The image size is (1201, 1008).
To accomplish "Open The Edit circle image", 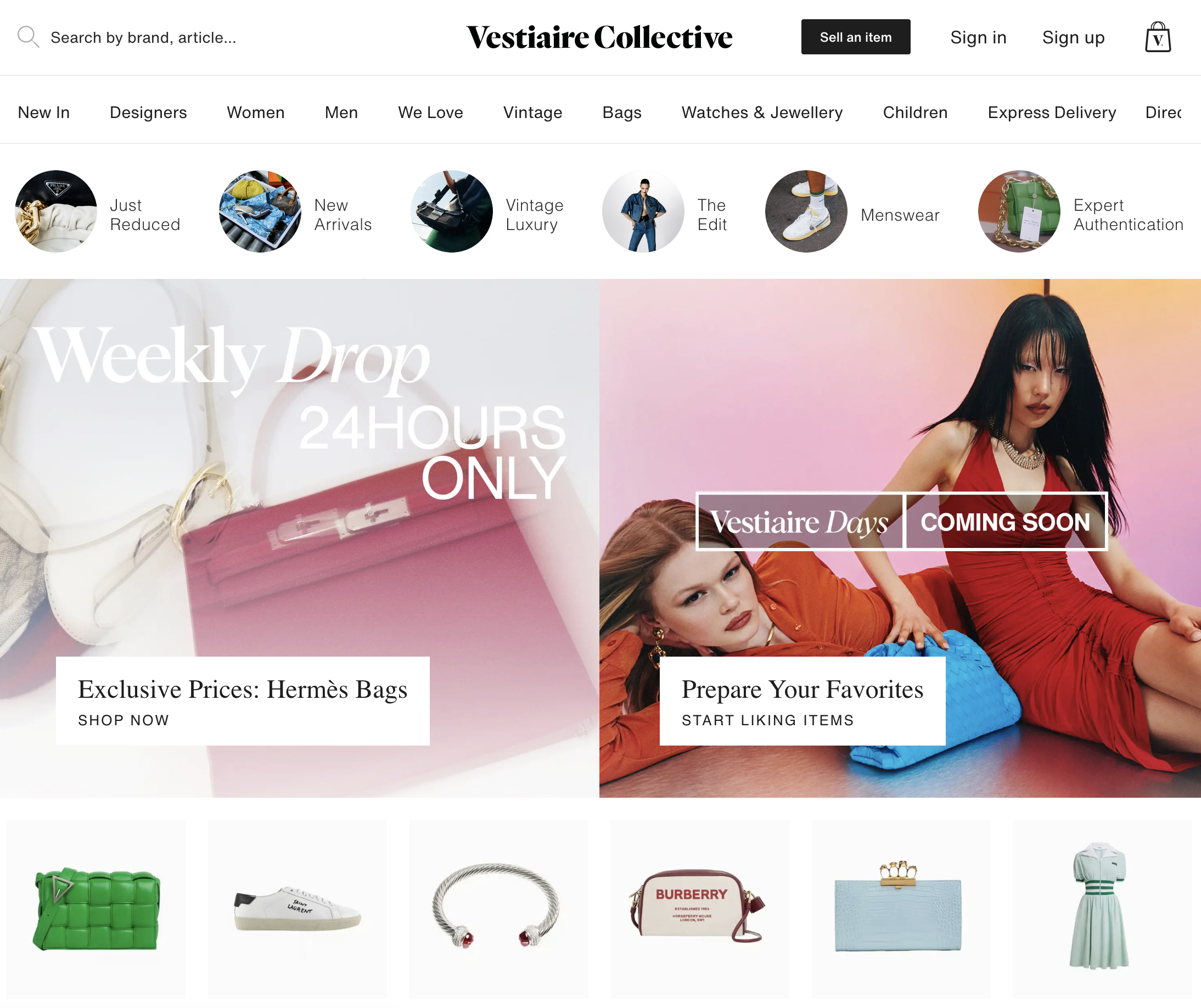I will (x=643, y=211).
